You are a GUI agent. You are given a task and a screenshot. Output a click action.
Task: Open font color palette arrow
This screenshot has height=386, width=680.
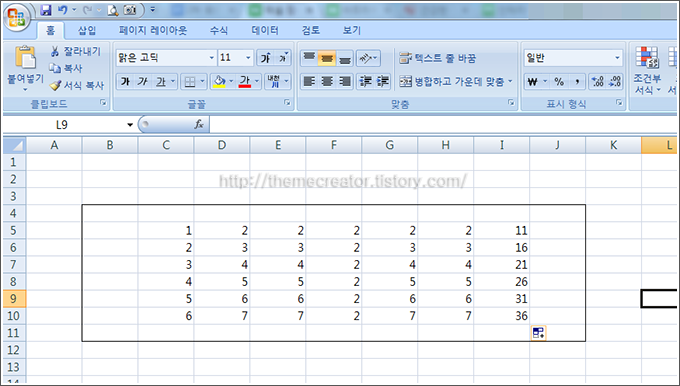pyautogui.click(x=257, y=81)
